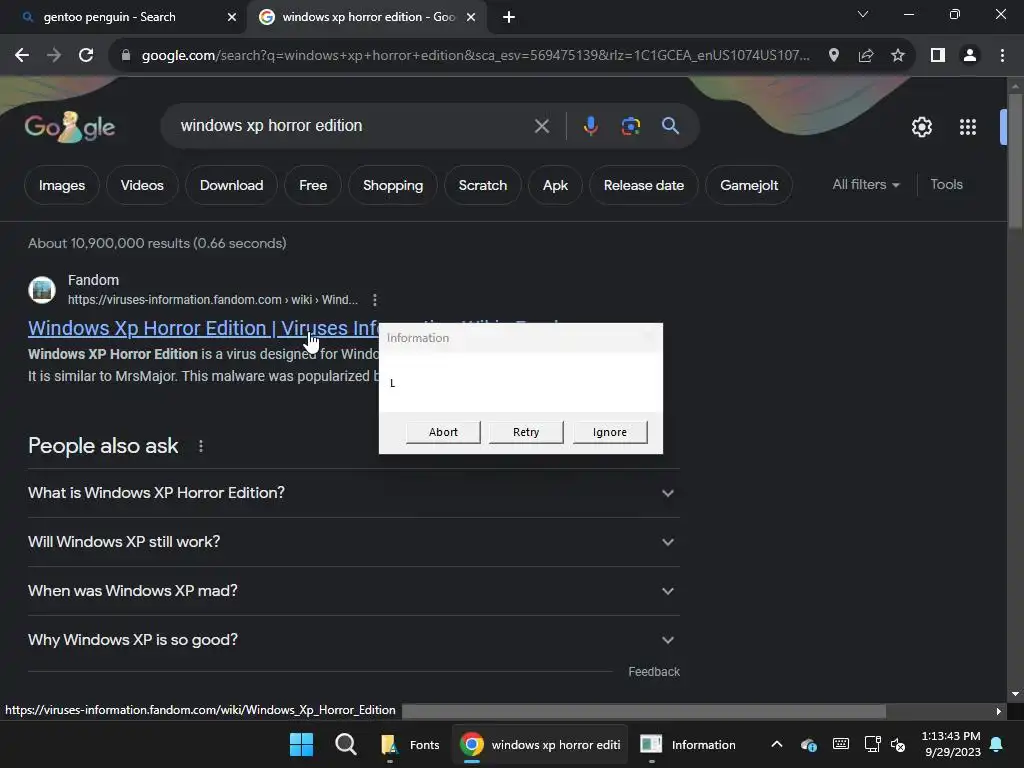Select the Free filter chip
This screenshot has height=768, width=1024.
313,185
